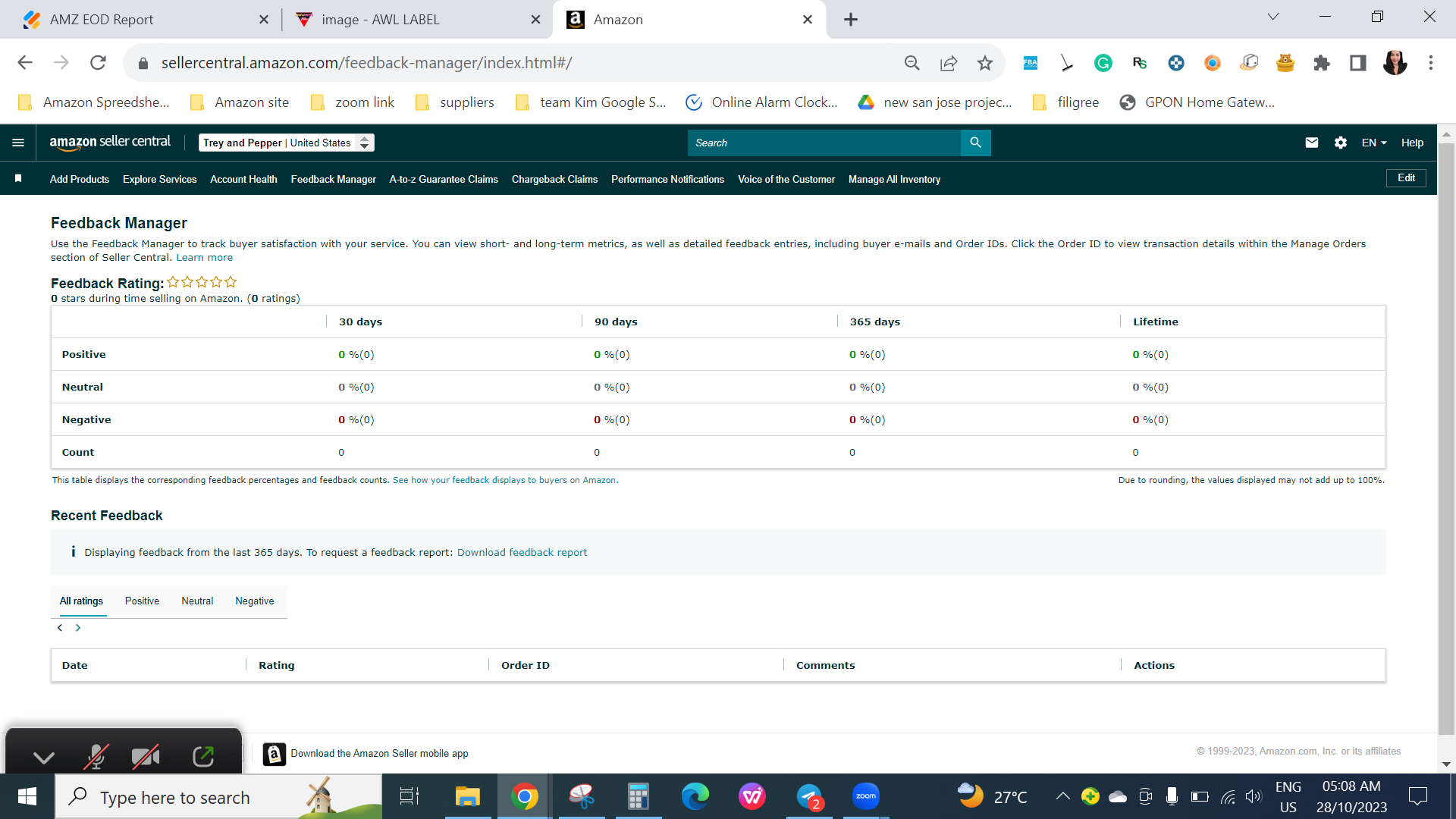This screenshot has width=1456, height=819.
Task: Open Manage All Inventory
Action: click(894, 179)
